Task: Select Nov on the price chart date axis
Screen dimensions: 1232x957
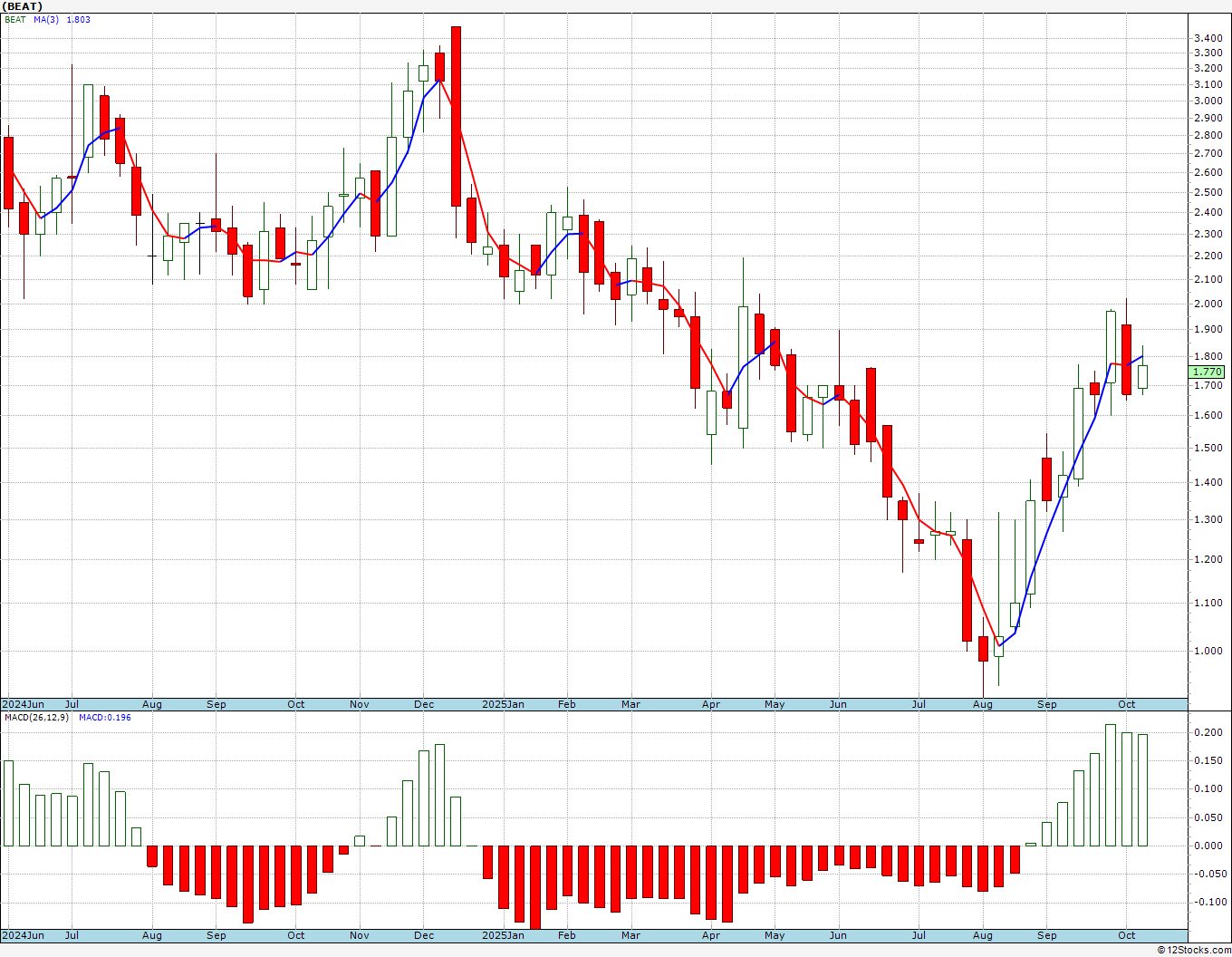Action: [360, 704]
